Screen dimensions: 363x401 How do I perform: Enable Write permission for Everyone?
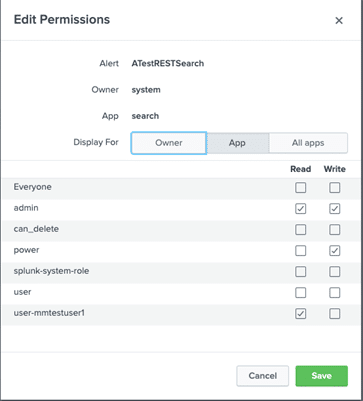coord(335,188)
